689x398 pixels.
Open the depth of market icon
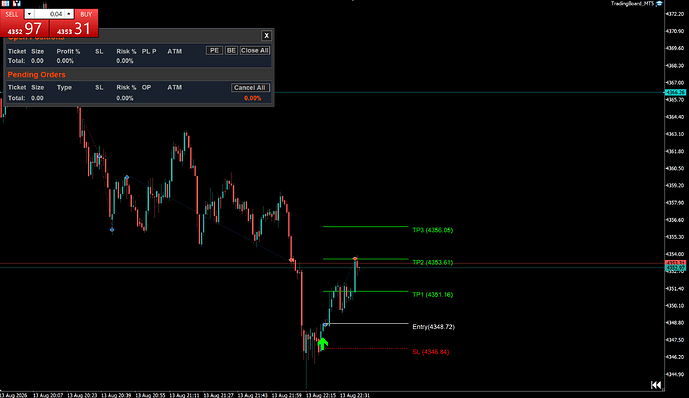click(17, 4)
